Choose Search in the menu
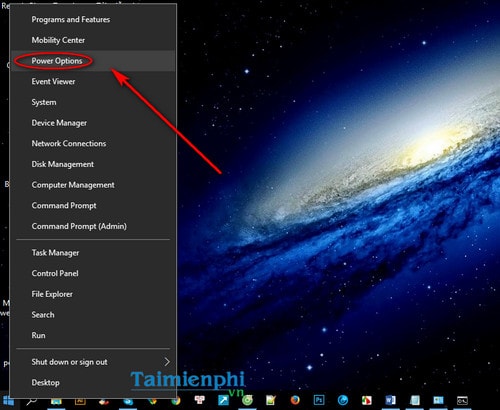 point(93,315)
